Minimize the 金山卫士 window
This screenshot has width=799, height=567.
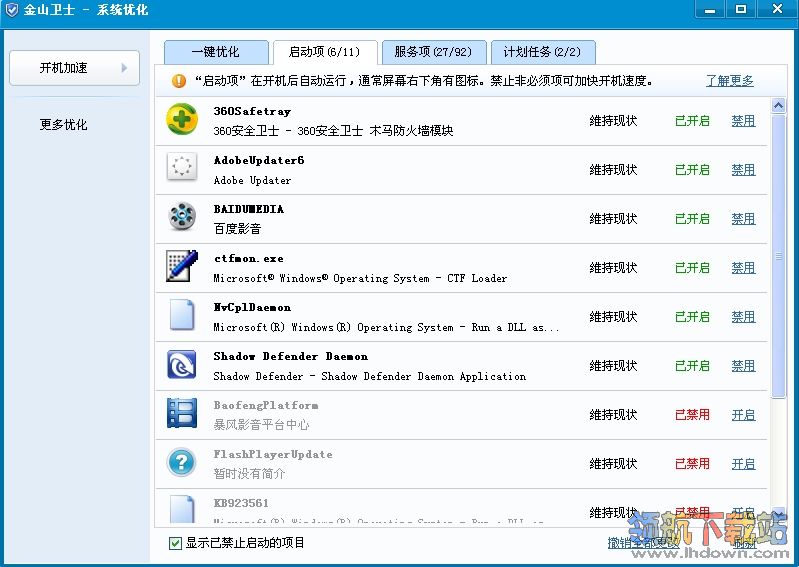pyautogui.click(x=710, y=9)
